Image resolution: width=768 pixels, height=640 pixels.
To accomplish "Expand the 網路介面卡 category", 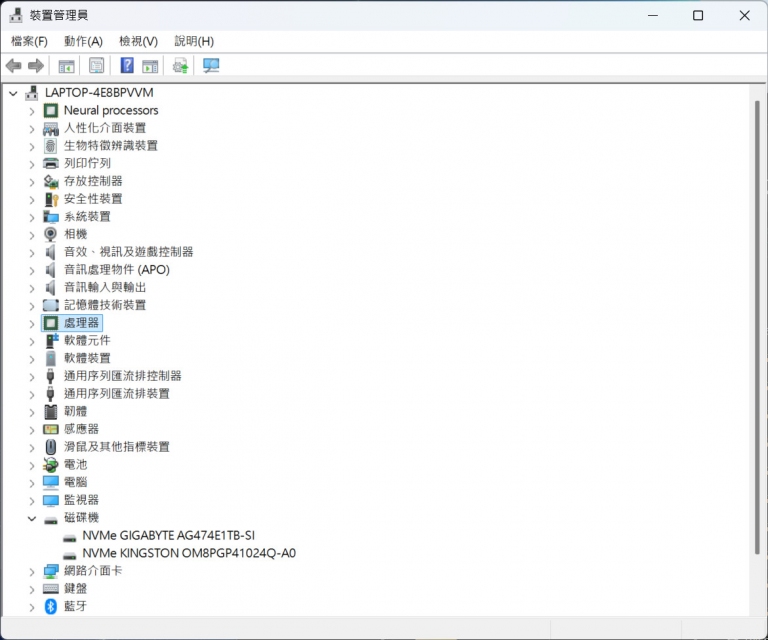I will click(x=32, y=572).
